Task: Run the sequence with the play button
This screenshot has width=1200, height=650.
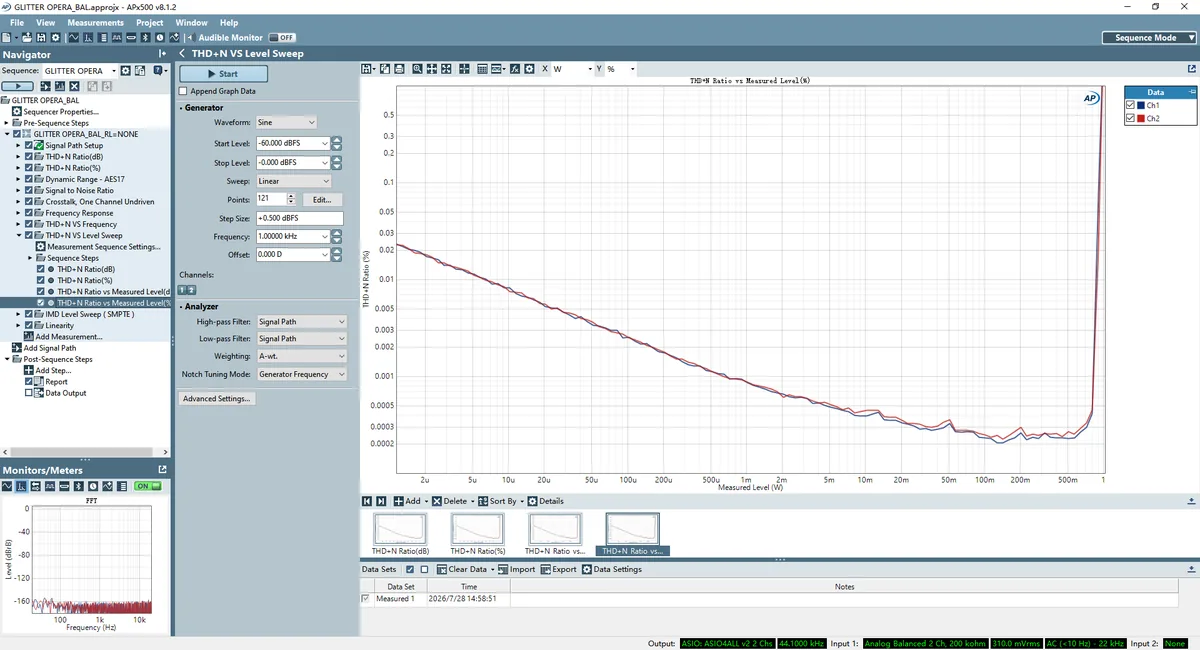Action: click(x=17, y=87)
